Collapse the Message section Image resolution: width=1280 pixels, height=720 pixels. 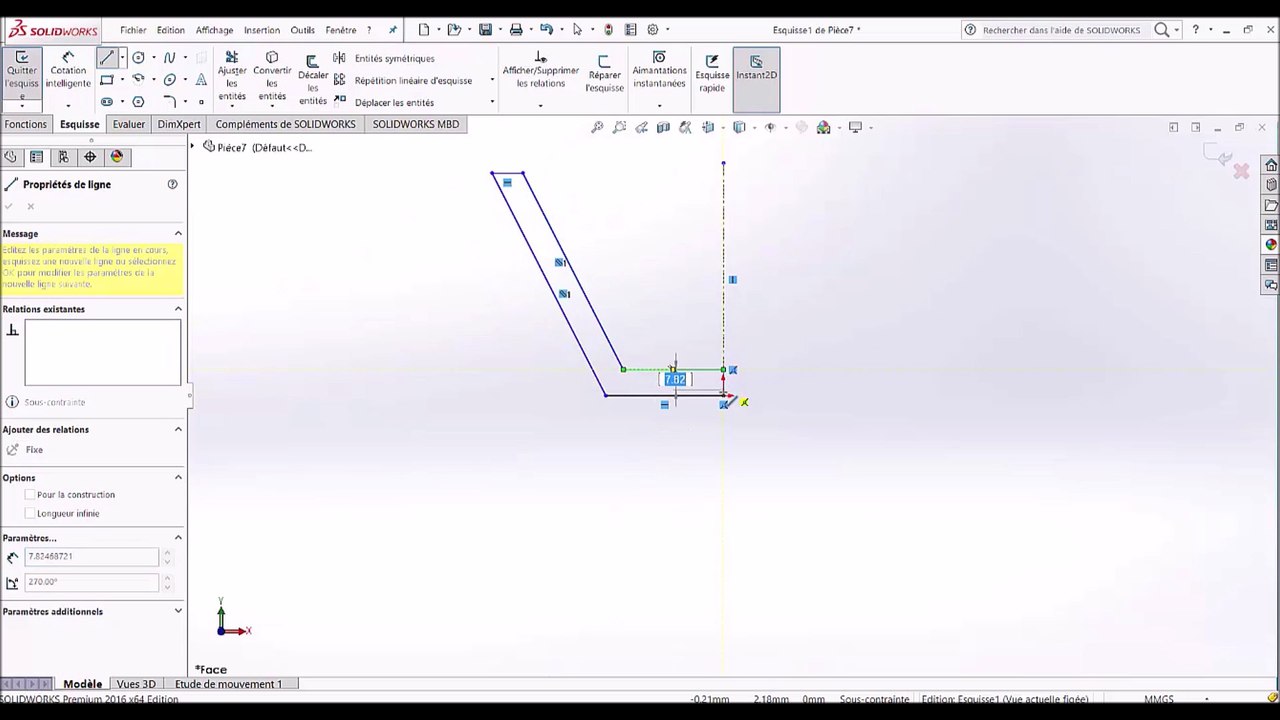click(x=178, y=233)
